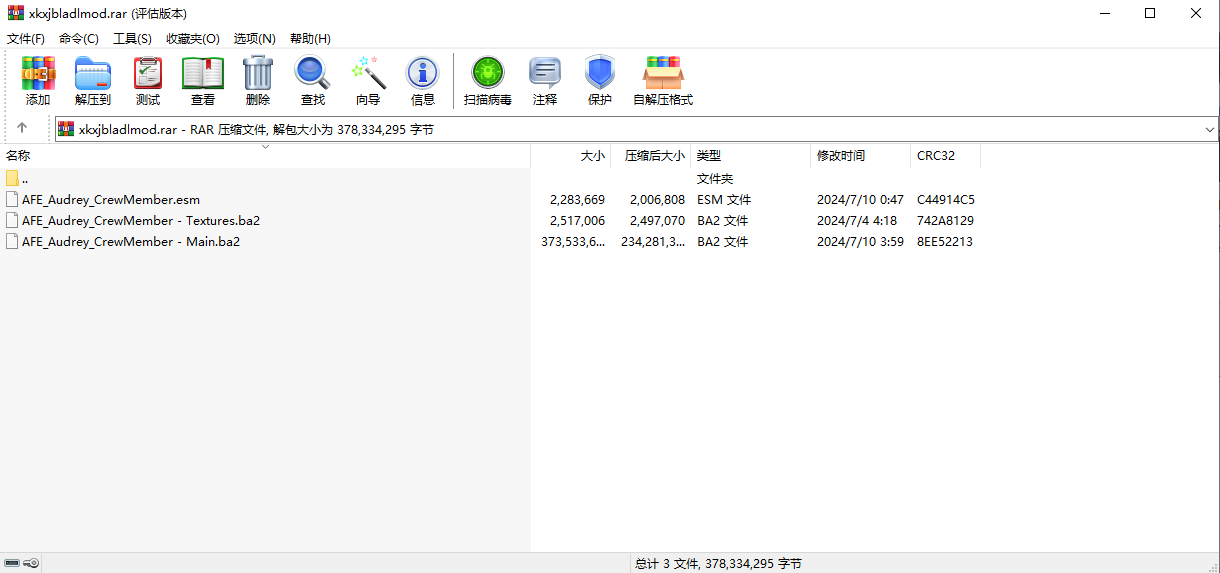Open the 工具(S) menu
Screen dimensions: 1220x573
pyautogui.click(x=132, y=39)
